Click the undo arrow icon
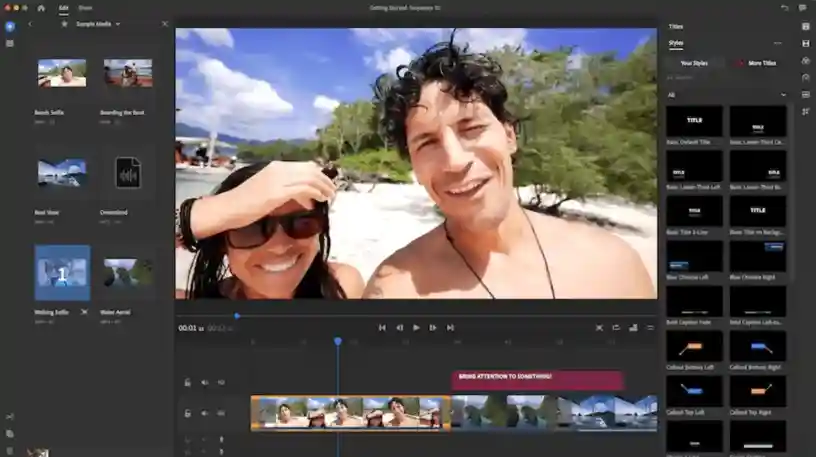Image resolution: width=816 pixels, height=457 pixels. coord(784,8)
